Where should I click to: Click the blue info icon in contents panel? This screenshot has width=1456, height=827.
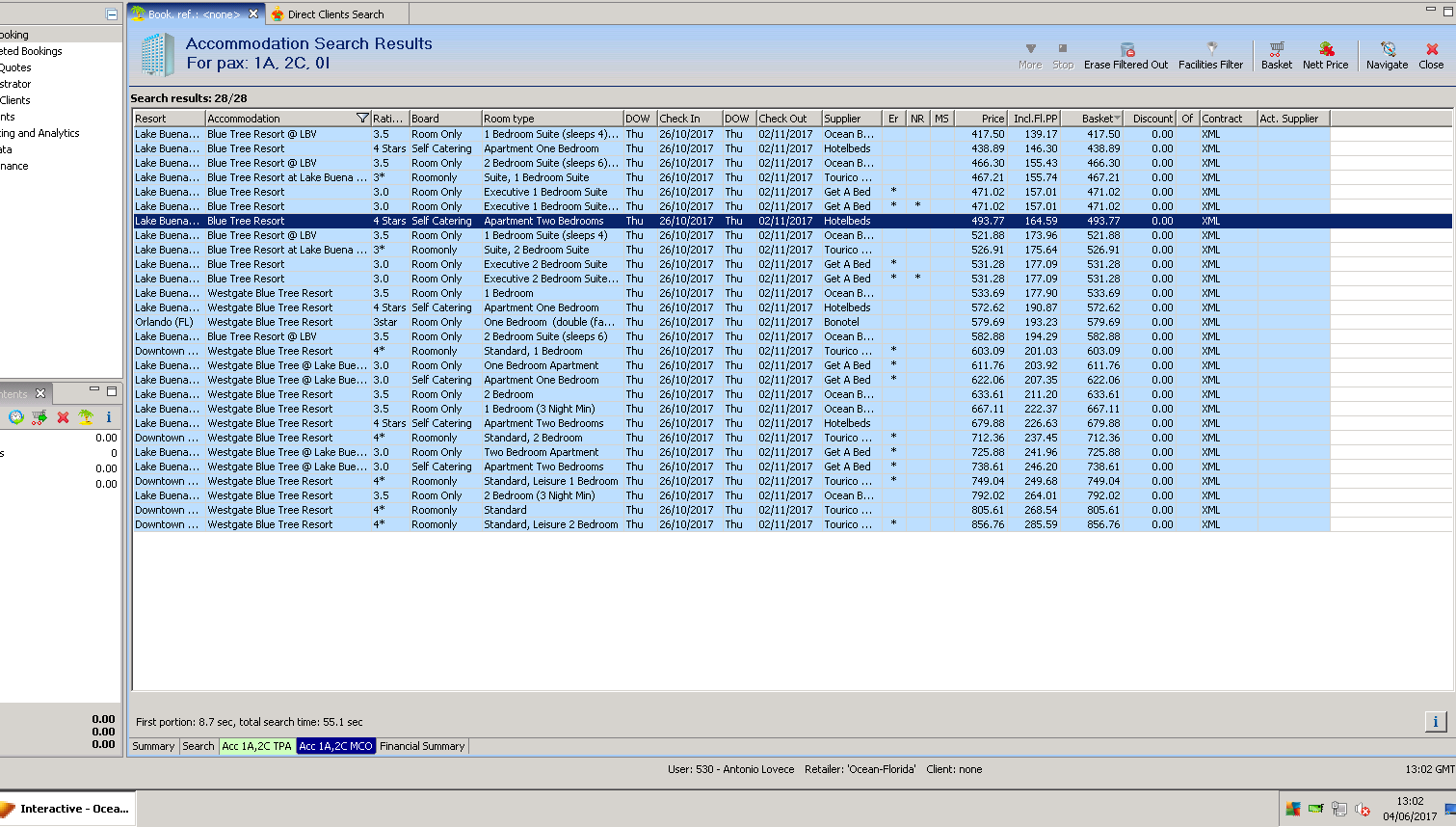(x=109, y=416)
